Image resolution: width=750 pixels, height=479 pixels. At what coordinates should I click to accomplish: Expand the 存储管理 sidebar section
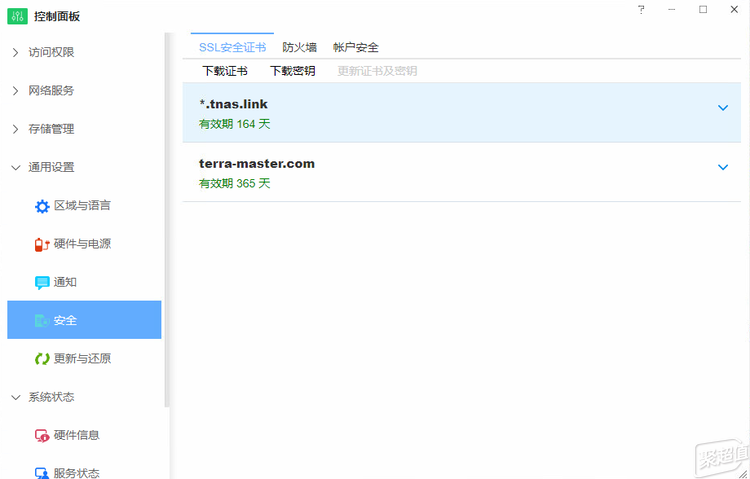click(16, 130)
